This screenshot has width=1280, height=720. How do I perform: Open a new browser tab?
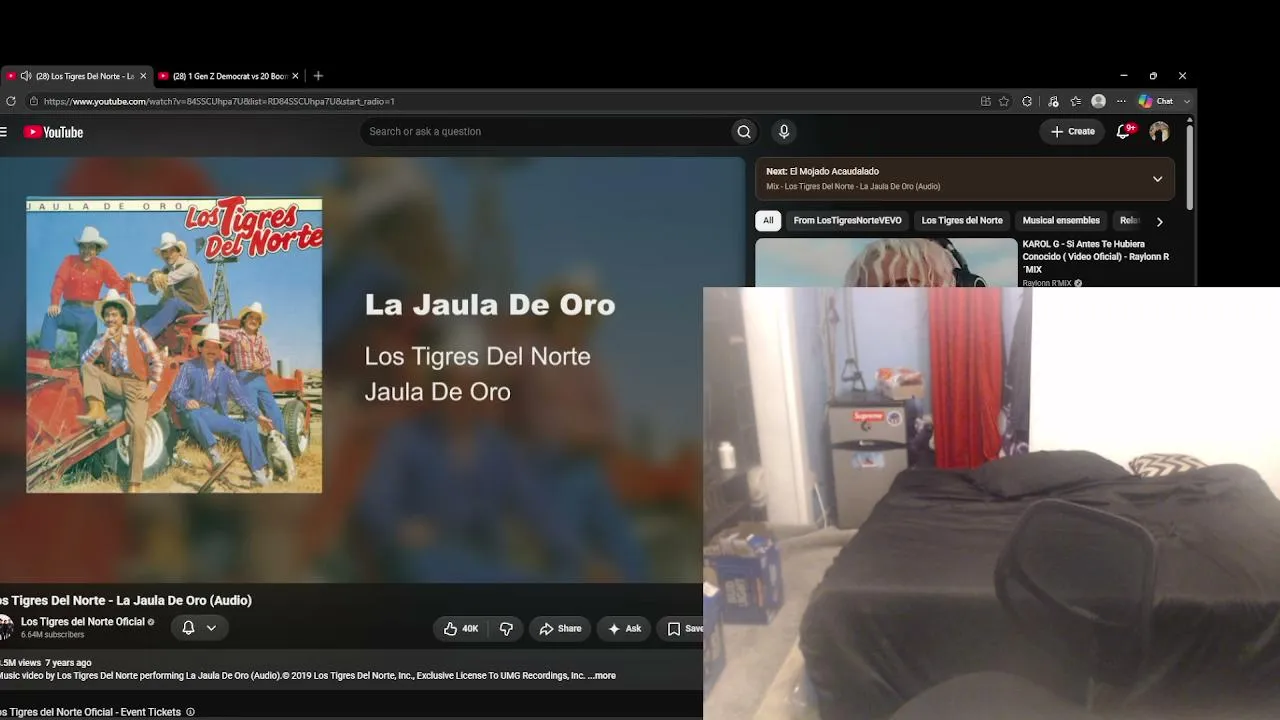point(318,76)
